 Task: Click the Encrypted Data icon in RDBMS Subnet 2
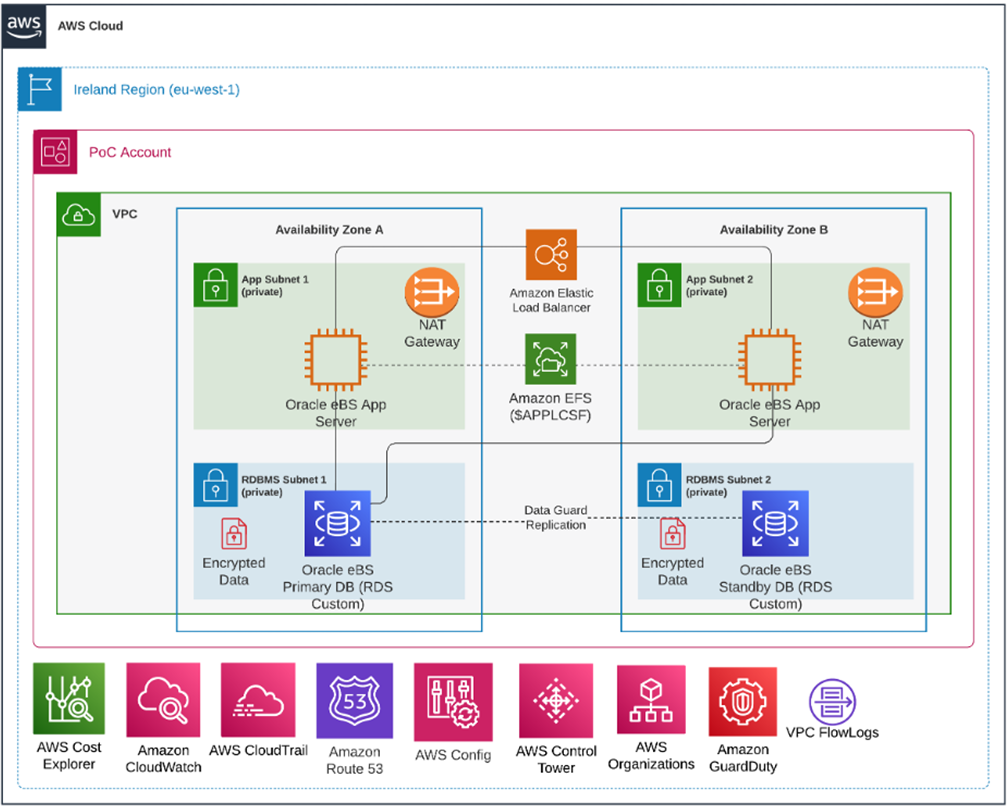pyautogui.click(x=672, y=534)
